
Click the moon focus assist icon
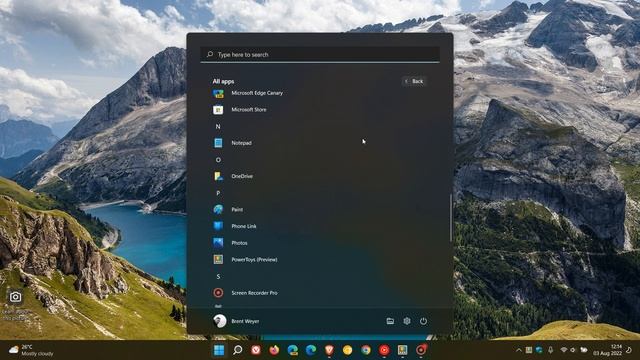(x=629, y=350)
